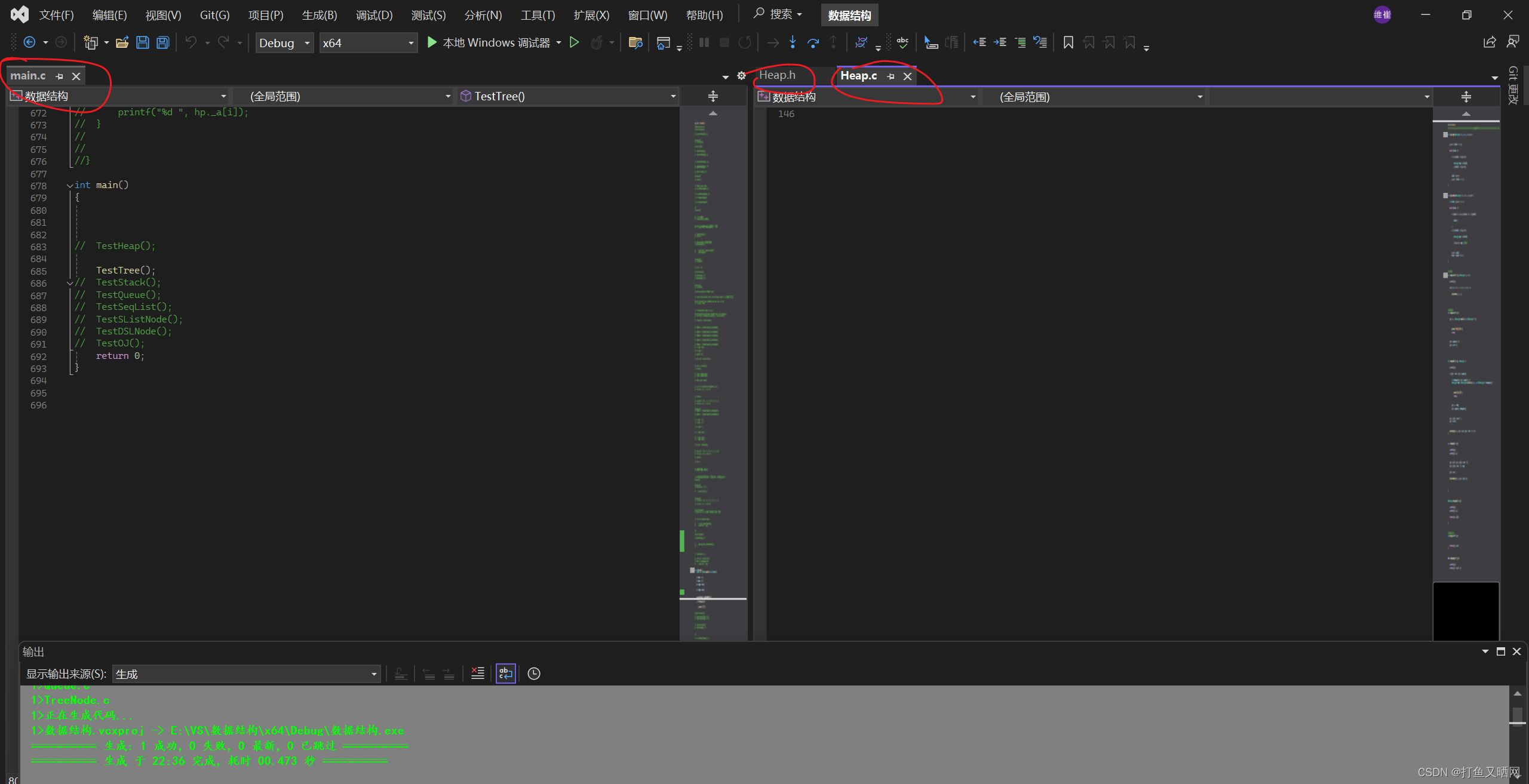This screenshot has height=784, width=1529.
Task: Click the Live Share icon at top right
Action: [x=1490, y=42]
